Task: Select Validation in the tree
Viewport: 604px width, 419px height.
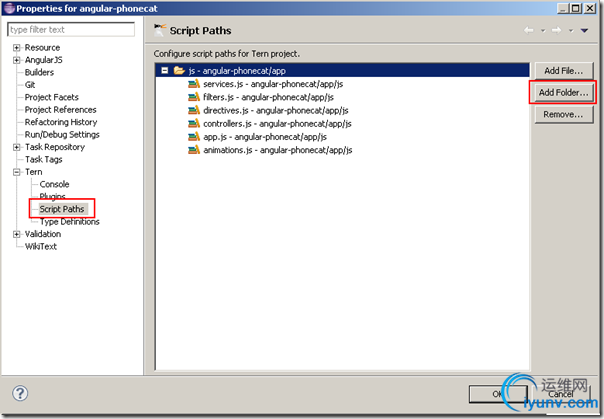Action: point(43,234)
